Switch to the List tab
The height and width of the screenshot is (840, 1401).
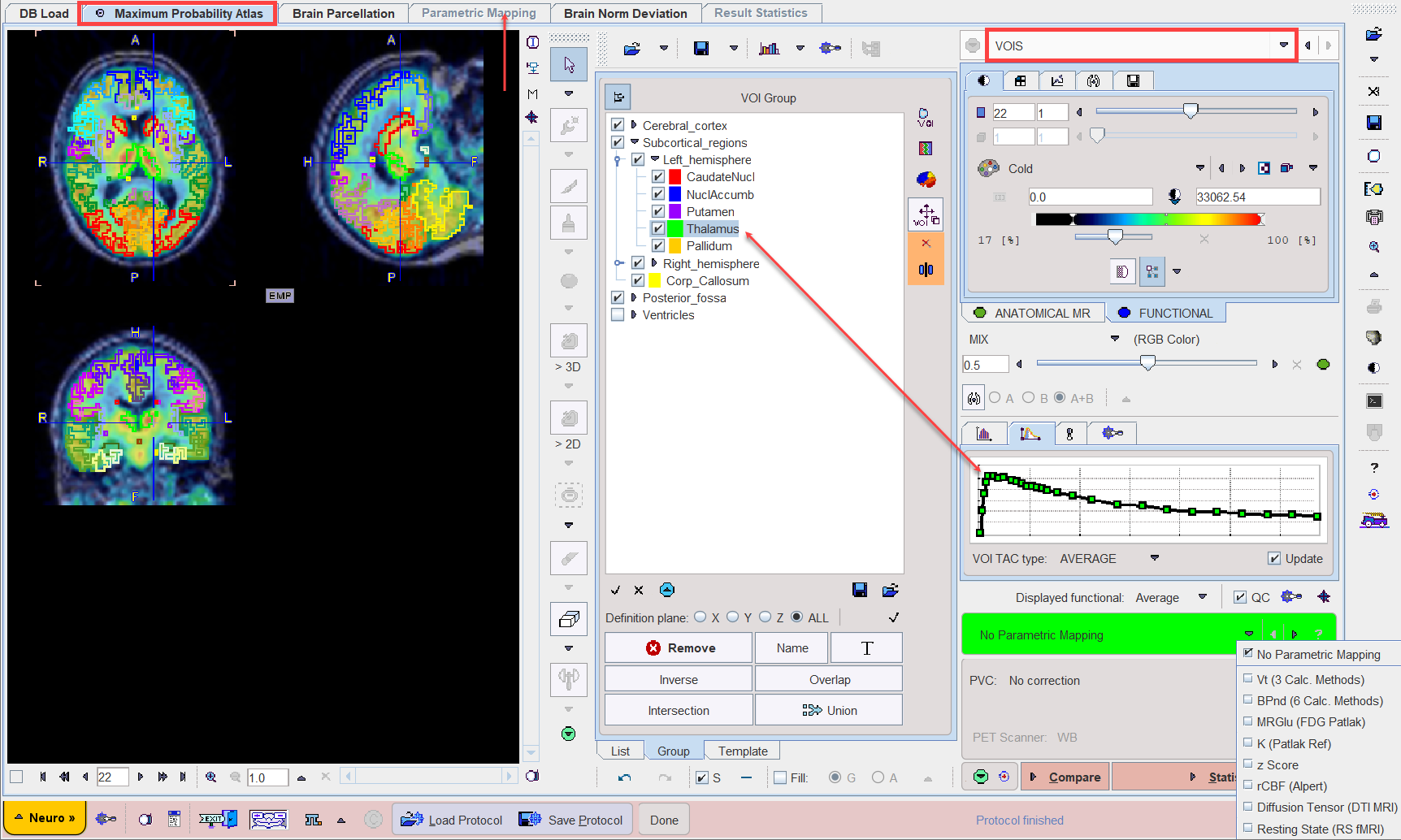click(620, 751)
